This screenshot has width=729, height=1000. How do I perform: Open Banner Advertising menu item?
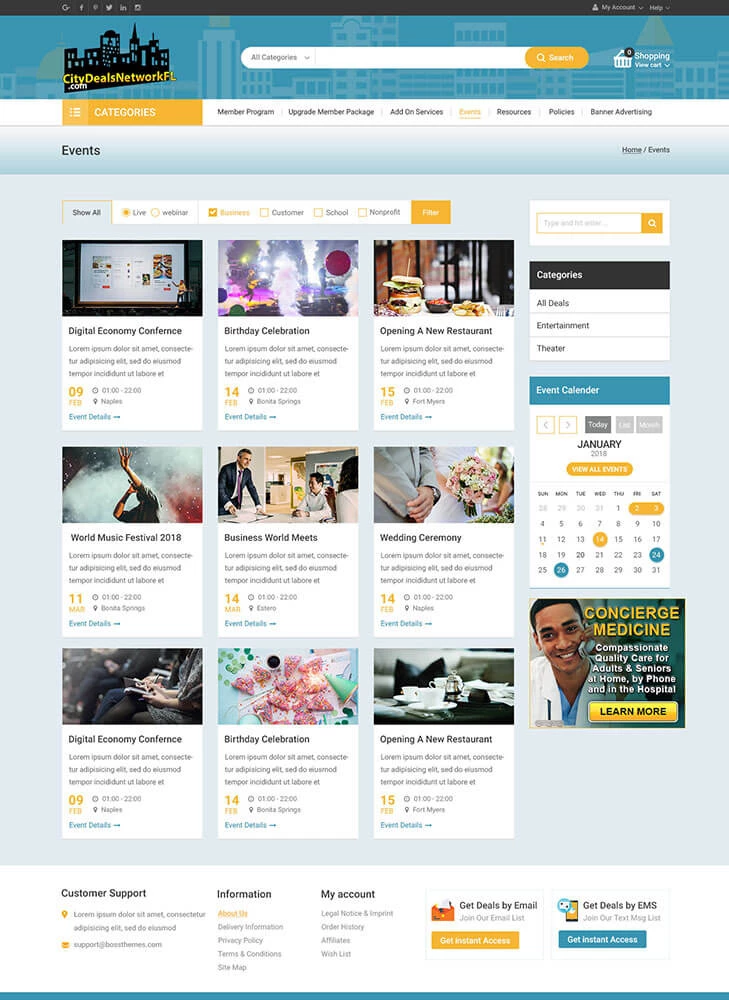click(x=621, y=112)
